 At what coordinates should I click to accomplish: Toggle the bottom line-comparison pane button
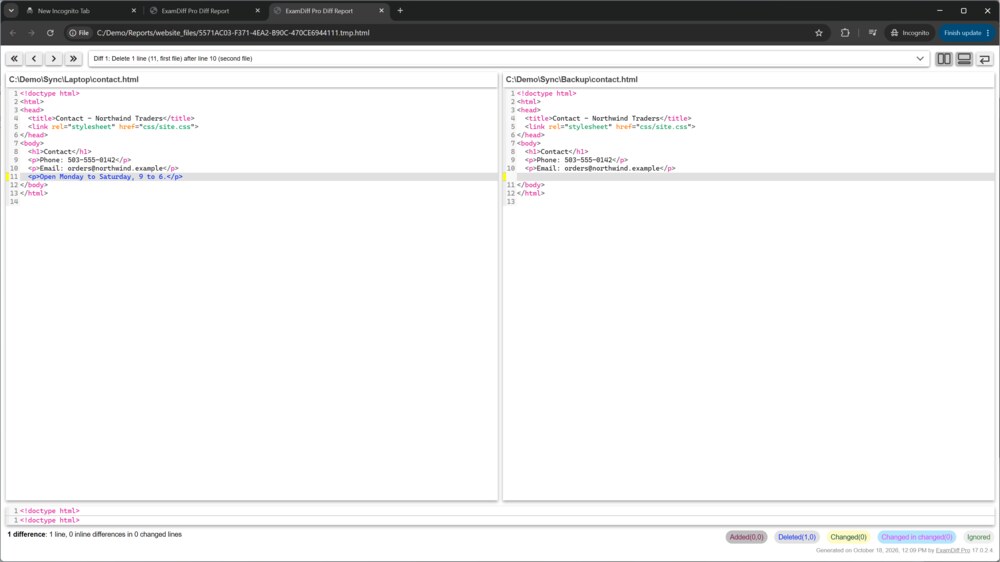(964, 59)
